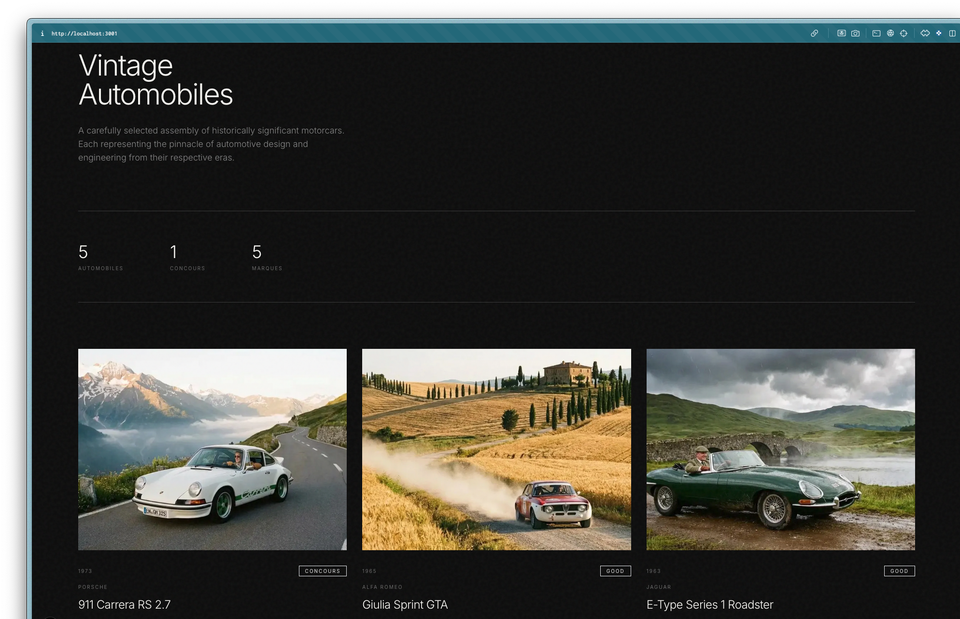Click the 1 CONCOURS counter
Viewport: 960px width, 619px height.
coord(187,258)
